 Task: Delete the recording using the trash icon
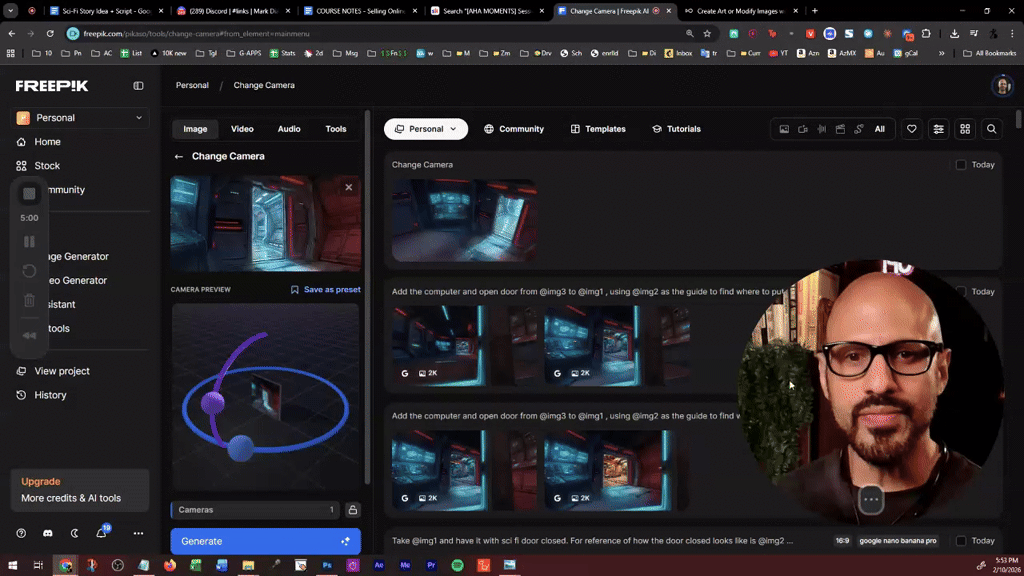[x=29, y=300]
